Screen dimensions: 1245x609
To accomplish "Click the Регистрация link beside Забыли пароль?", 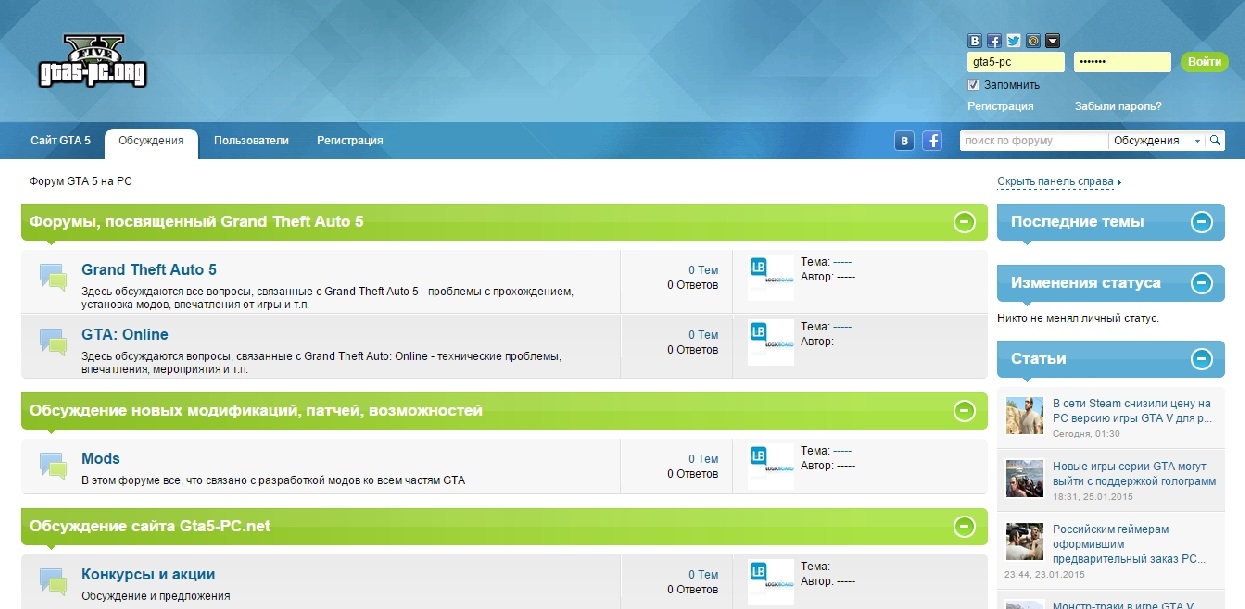I will pos(1000,106).
